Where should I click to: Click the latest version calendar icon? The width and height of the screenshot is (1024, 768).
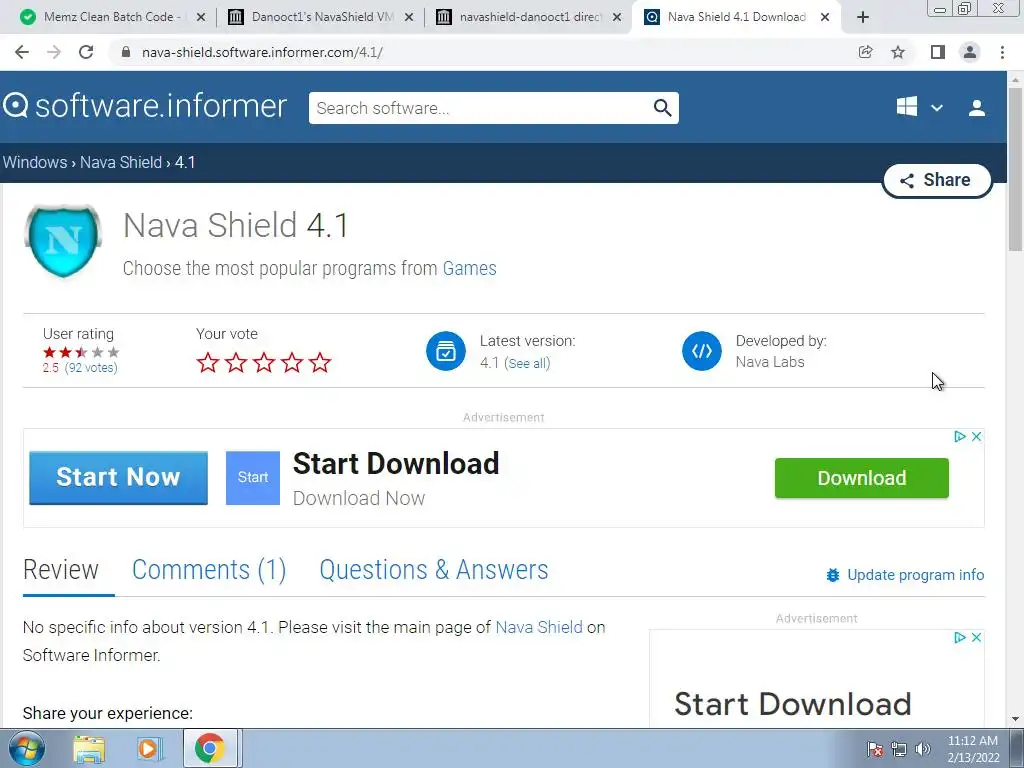pyautogui.click(x=446, y=351)
